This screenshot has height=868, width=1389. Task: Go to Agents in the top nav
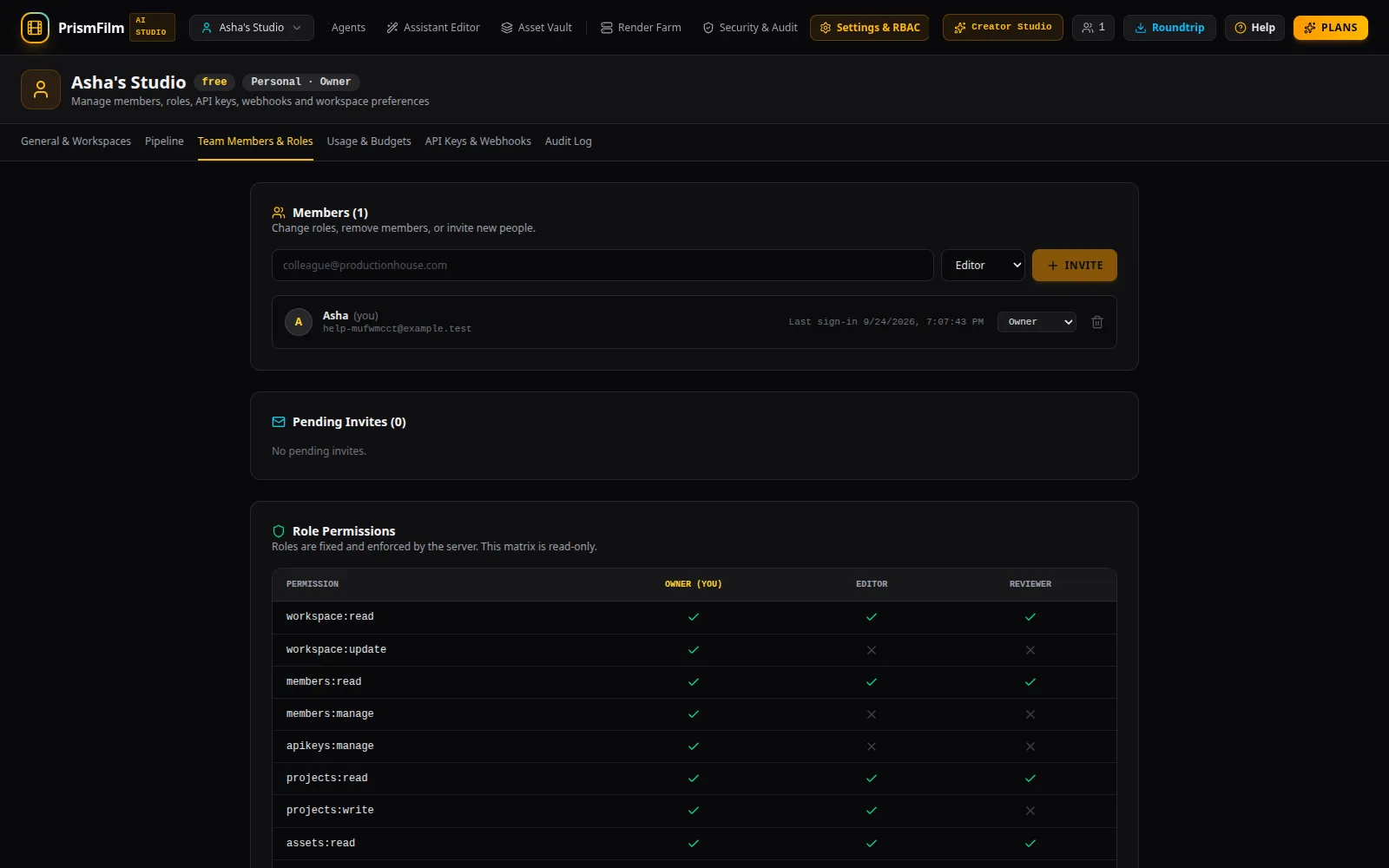[348, 28]
